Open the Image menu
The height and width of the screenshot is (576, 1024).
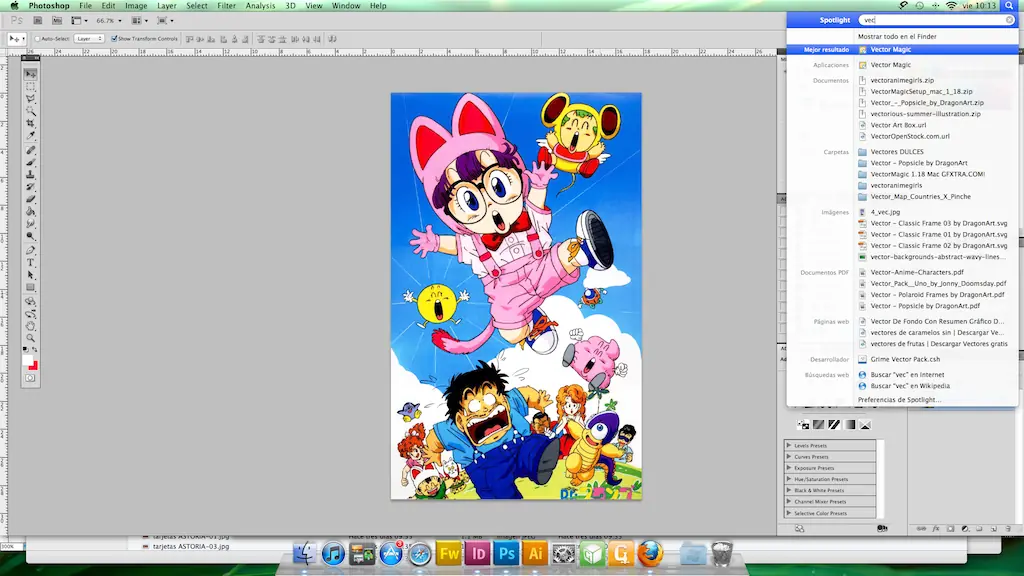136,6
